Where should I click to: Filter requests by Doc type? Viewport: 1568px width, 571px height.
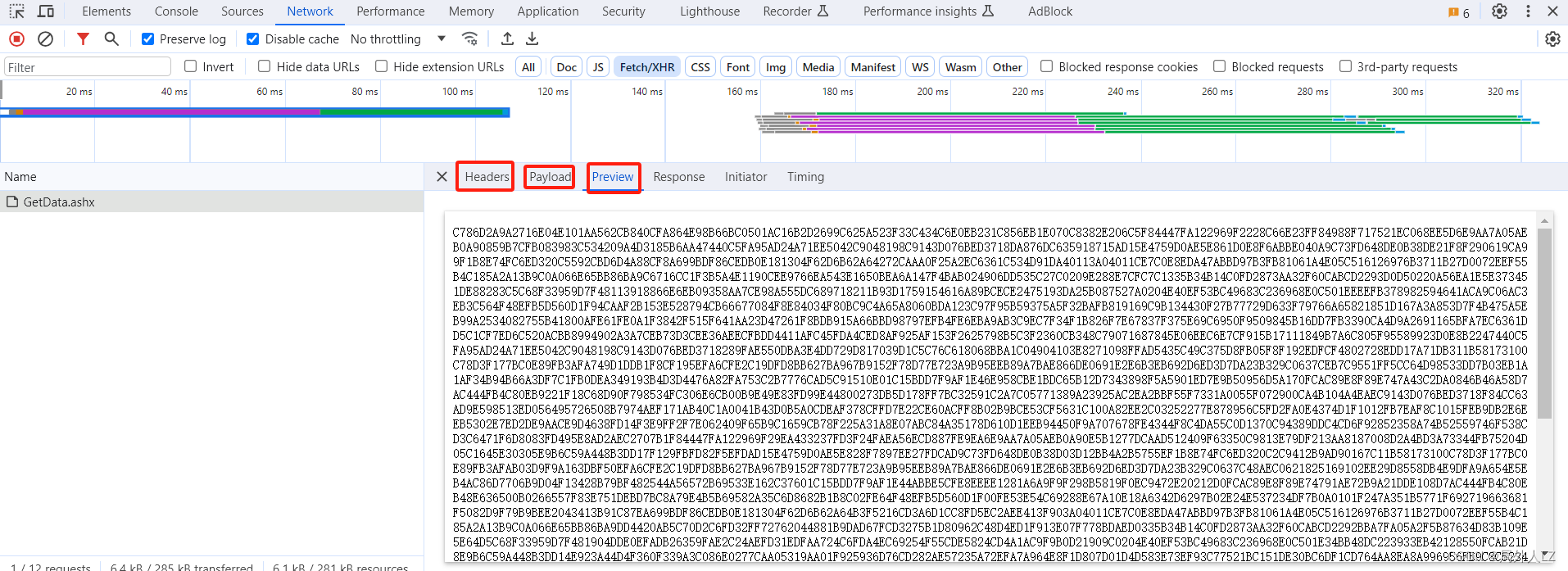pos(566,67)
